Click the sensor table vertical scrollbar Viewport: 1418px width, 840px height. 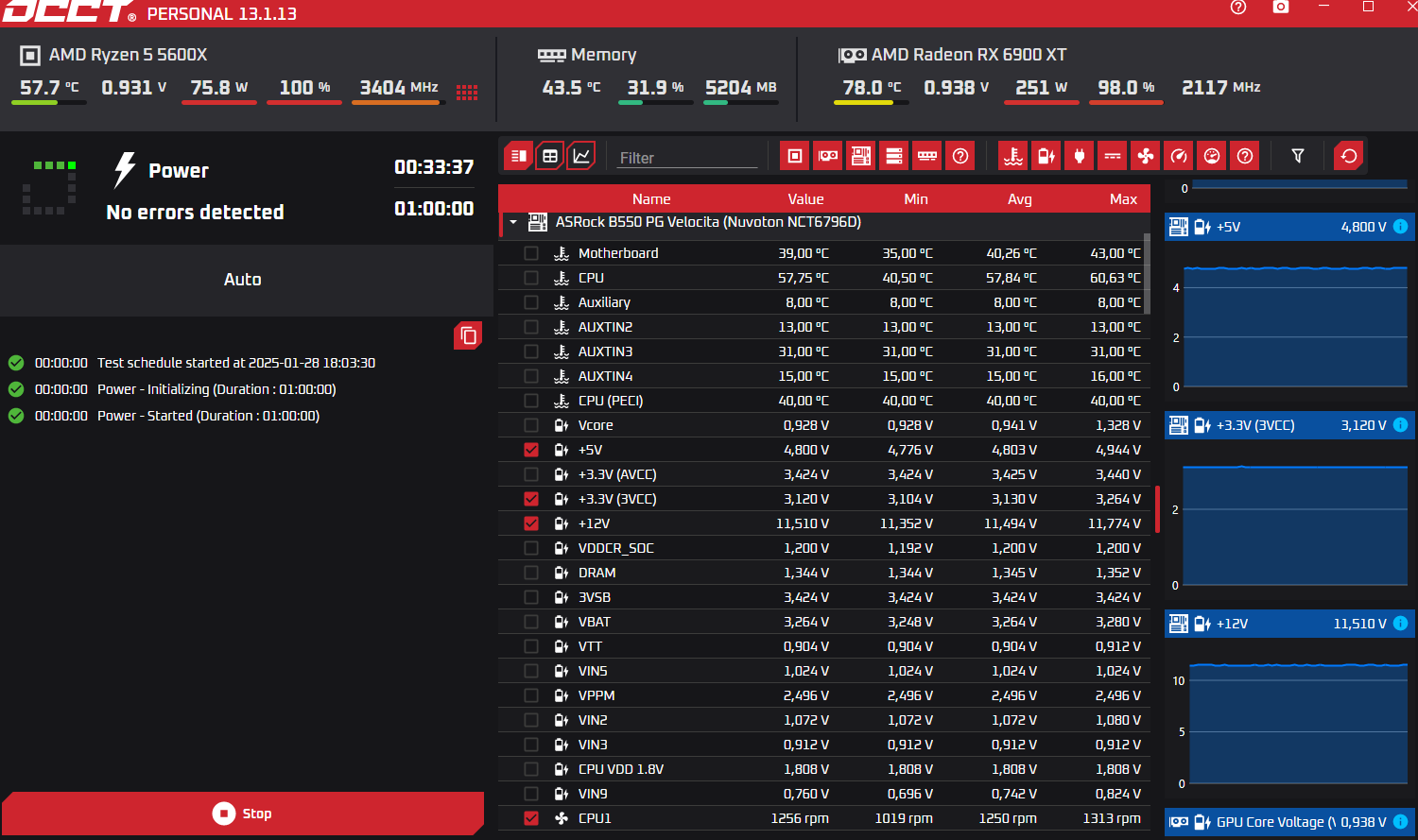pyautogui.click(x=1147, y=274)
